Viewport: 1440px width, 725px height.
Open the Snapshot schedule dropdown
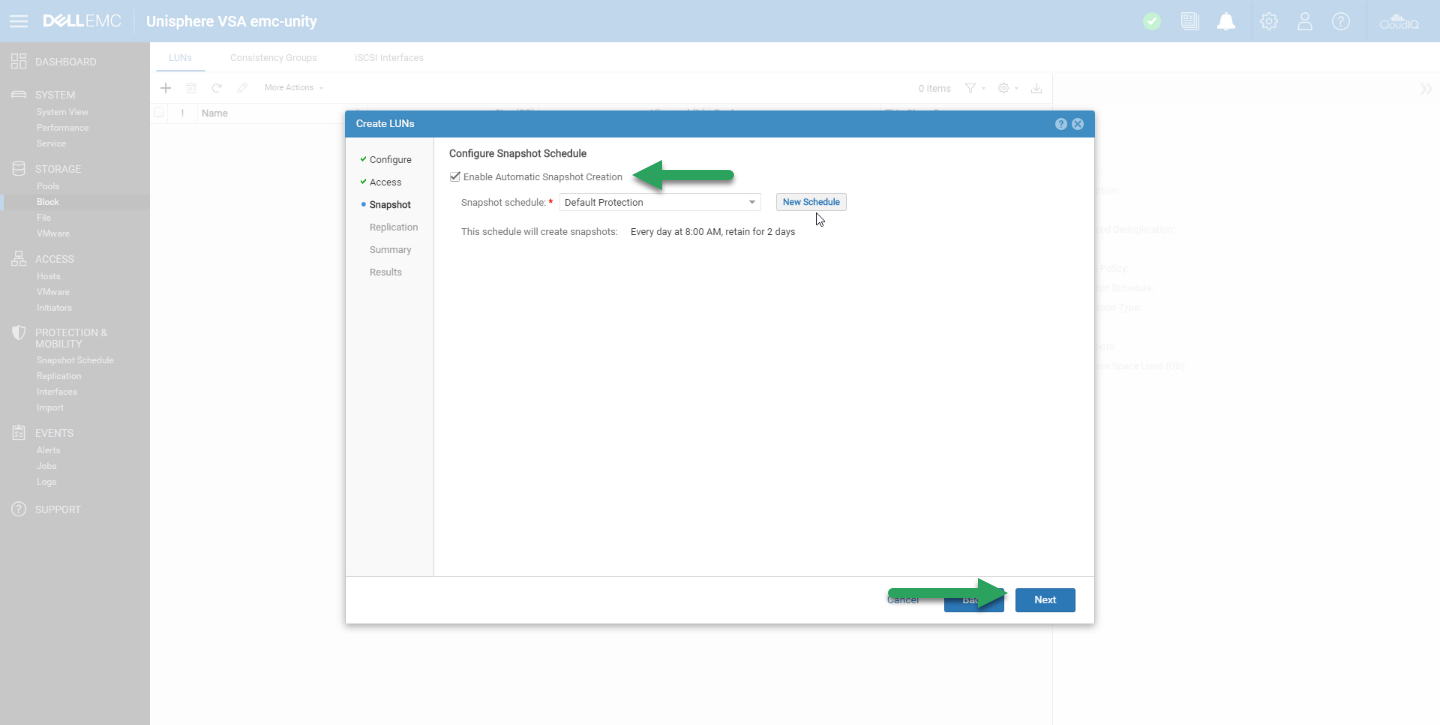pos(660,202)
